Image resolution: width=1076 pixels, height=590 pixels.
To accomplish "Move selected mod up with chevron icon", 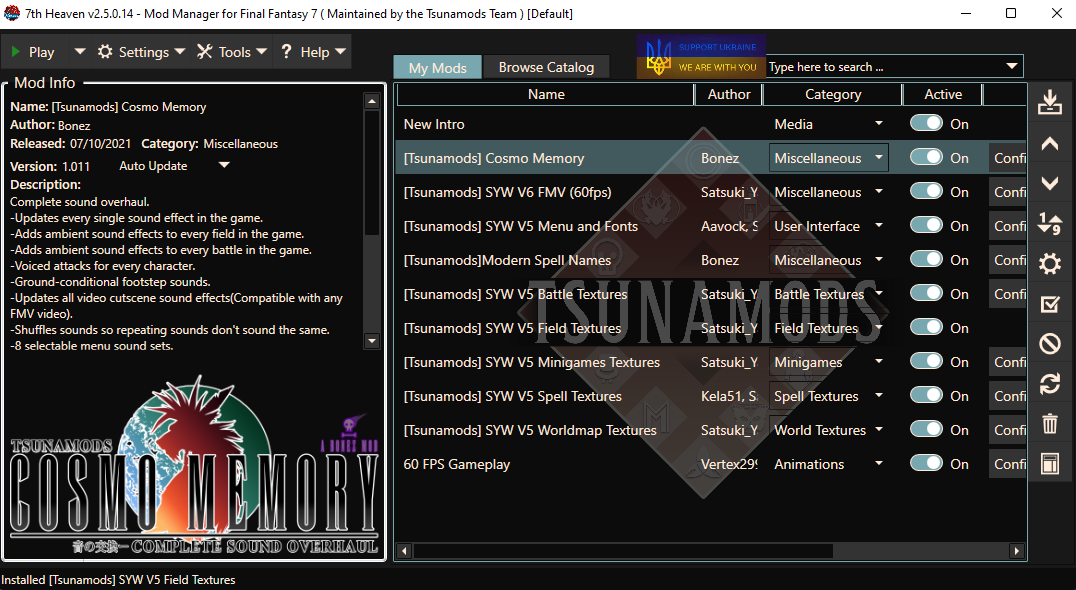I will click(1050, 143).
